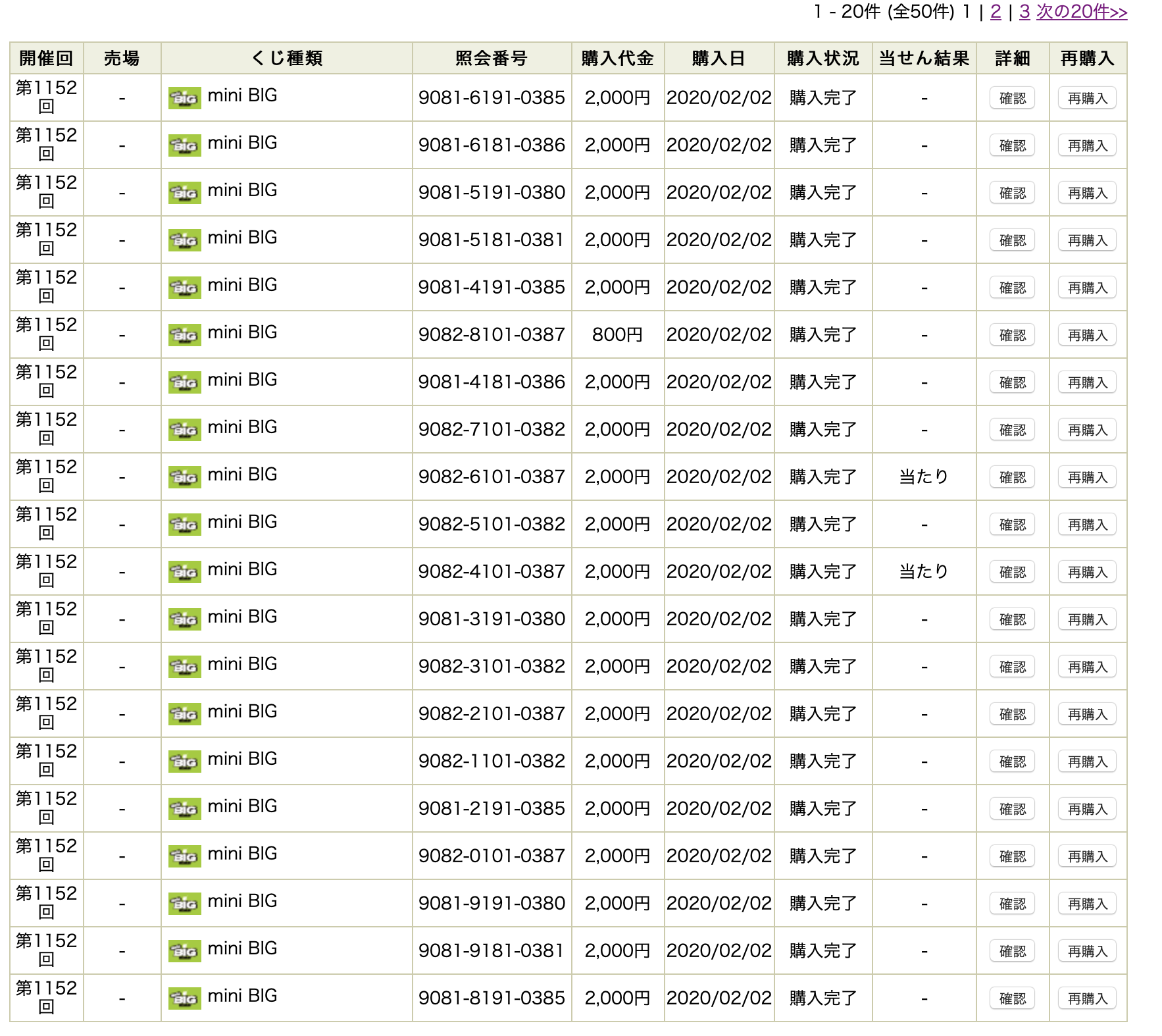Image resolution: width=1162 pixels, height=1036 pixels.
Task: Click 当たり result for 9082-4101-0387
Action: (924, 571)
